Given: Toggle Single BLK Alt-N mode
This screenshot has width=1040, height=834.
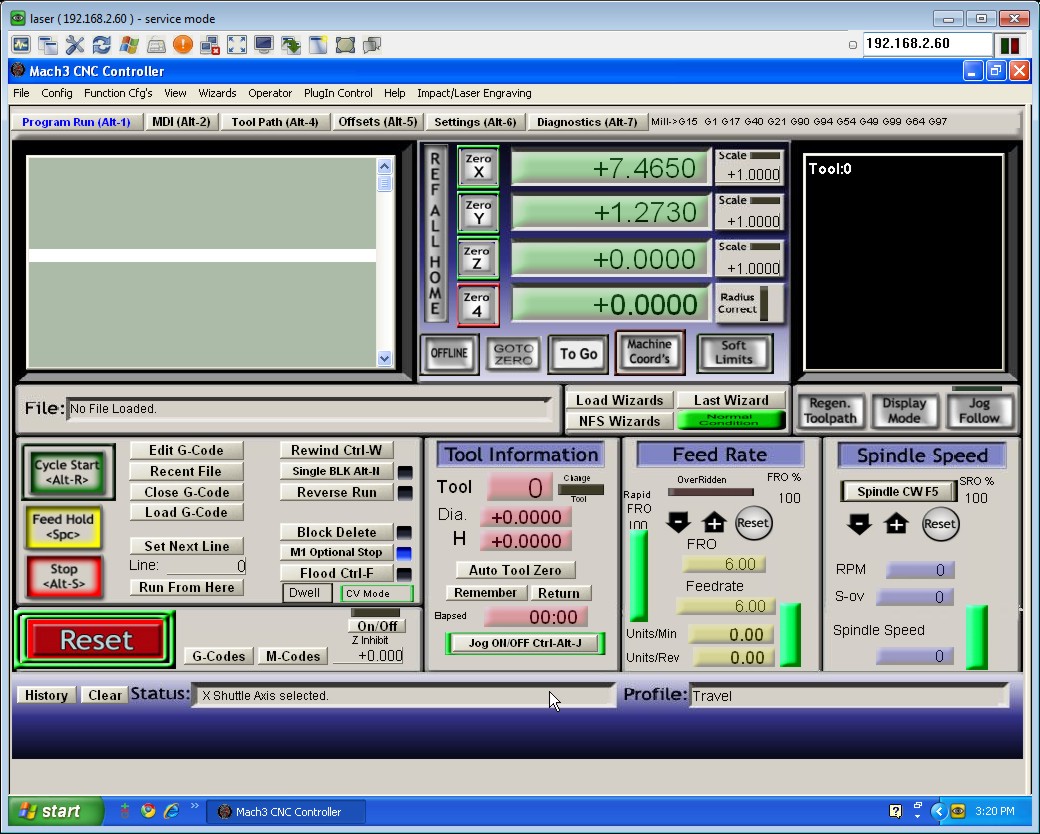Looking at the screenshot, I should tap(336, 471).
